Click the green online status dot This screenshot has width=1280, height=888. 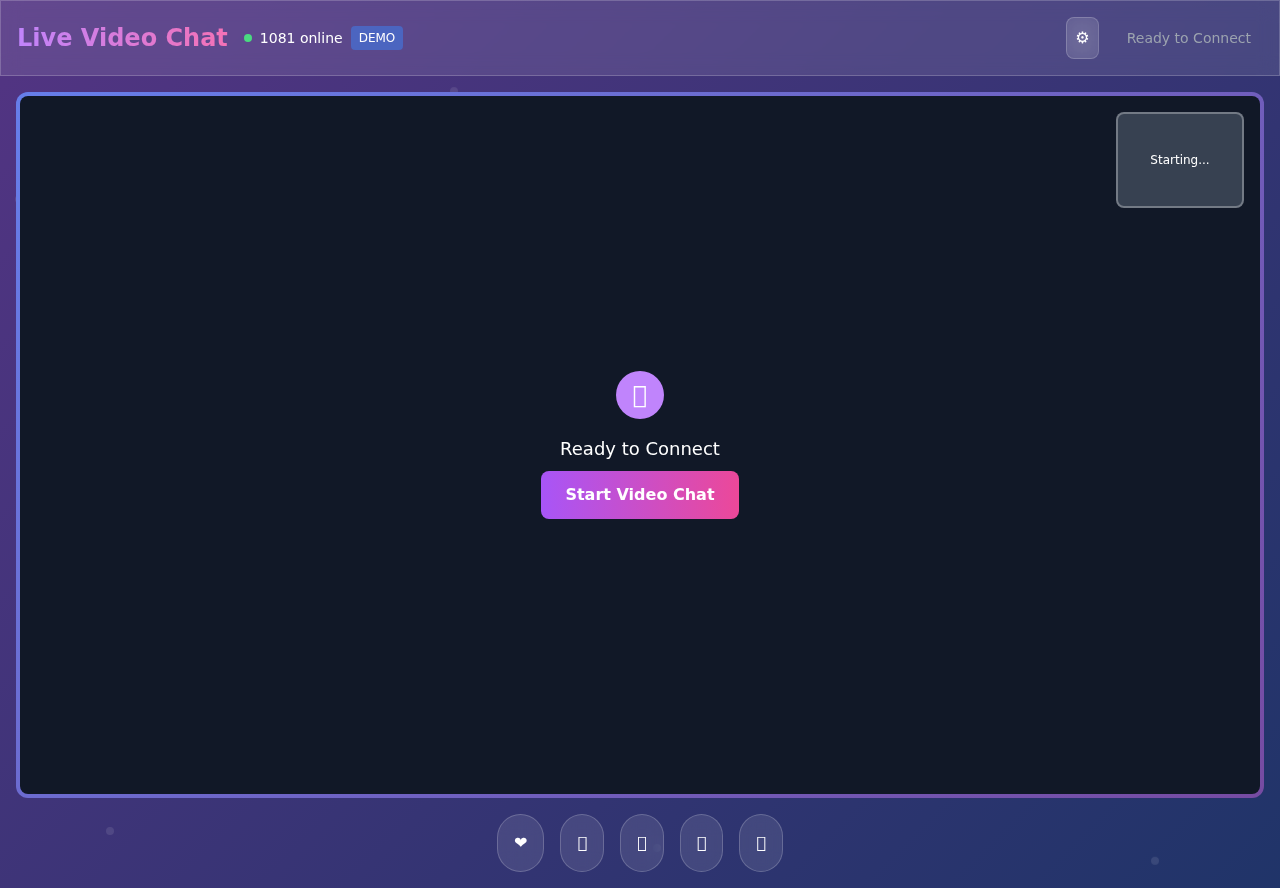[248, 38]
